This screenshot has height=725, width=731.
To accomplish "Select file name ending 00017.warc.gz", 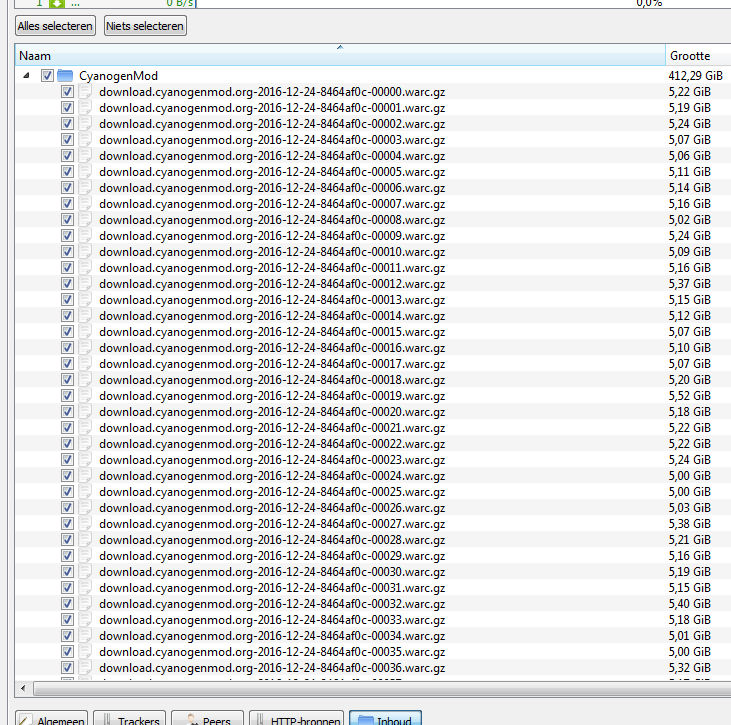I will pos(272,364).
